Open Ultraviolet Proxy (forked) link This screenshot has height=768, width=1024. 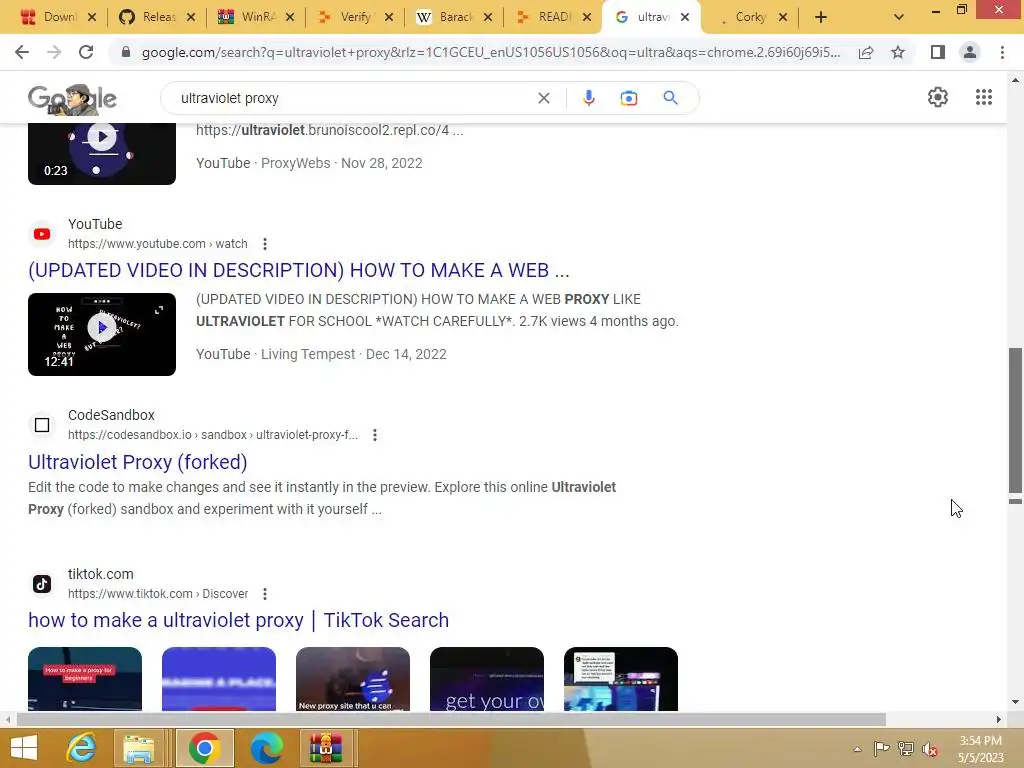click(138, 462)
